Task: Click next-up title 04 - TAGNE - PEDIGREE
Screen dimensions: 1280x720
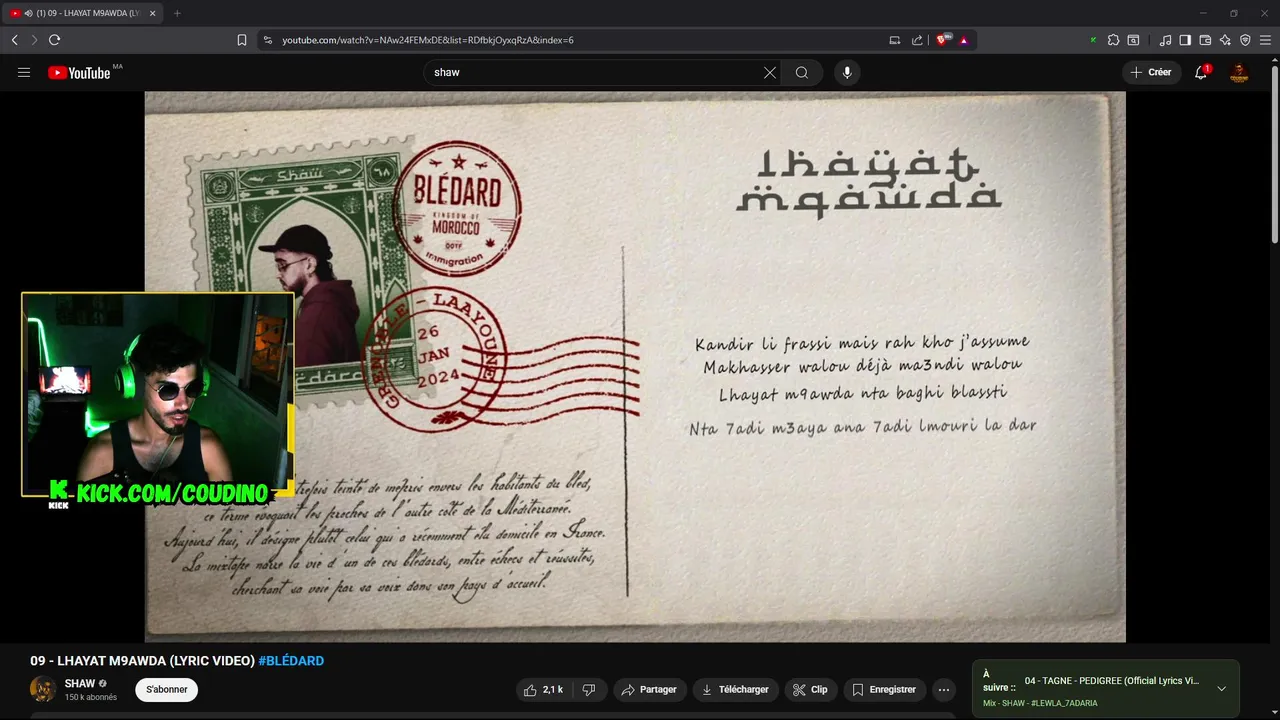Action: (1111, 681)
